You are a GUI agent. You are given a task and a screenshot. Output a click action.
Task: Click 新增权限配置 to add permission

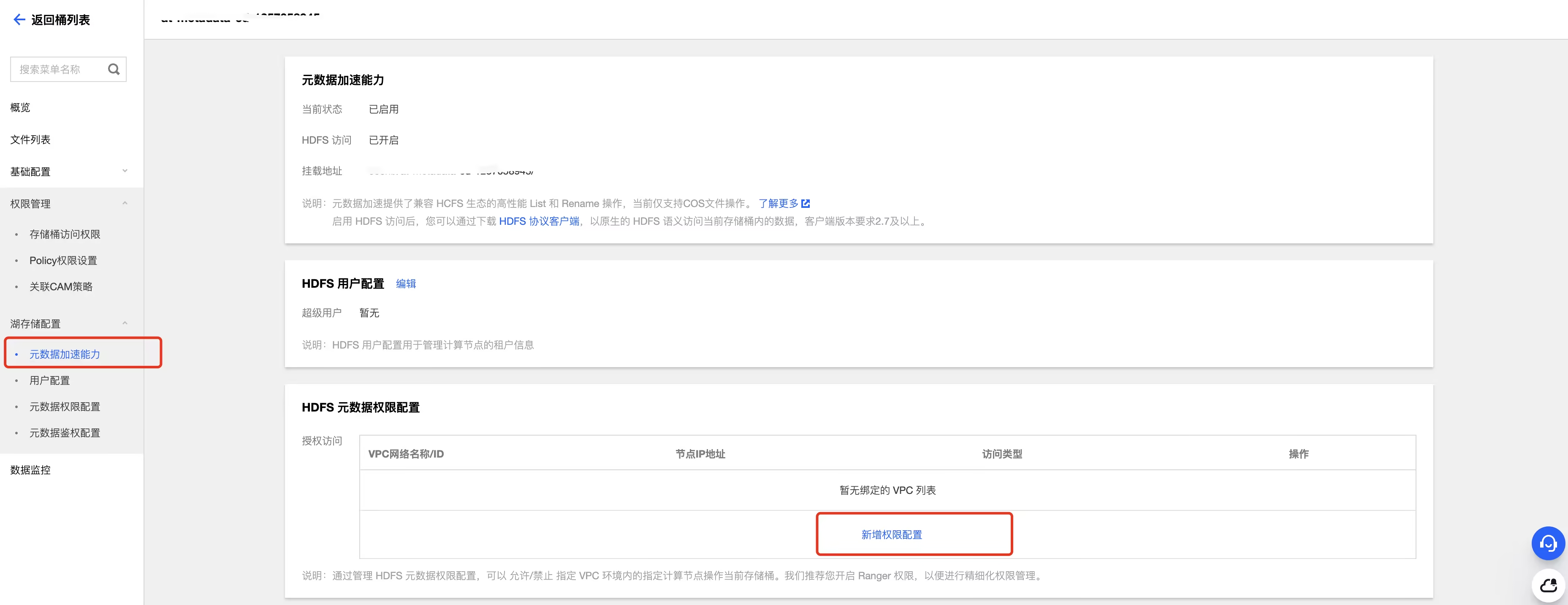point(892,535)
